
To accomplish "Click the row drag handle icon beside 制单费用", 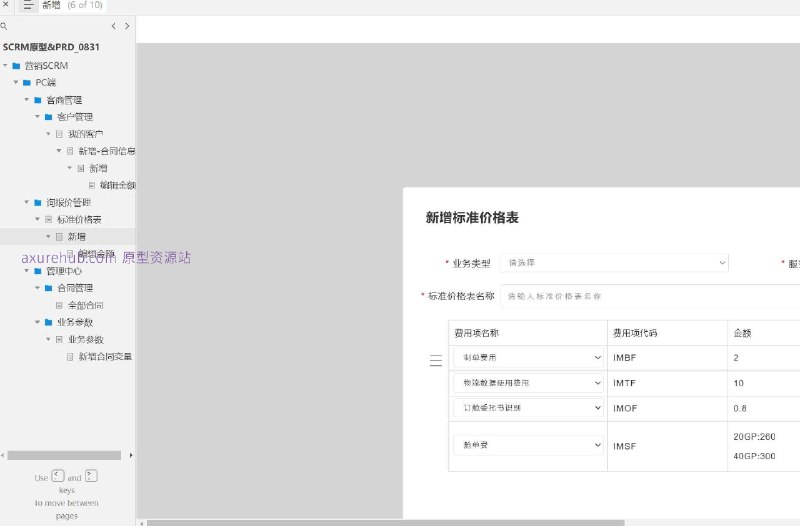I will tap(436, 361).
